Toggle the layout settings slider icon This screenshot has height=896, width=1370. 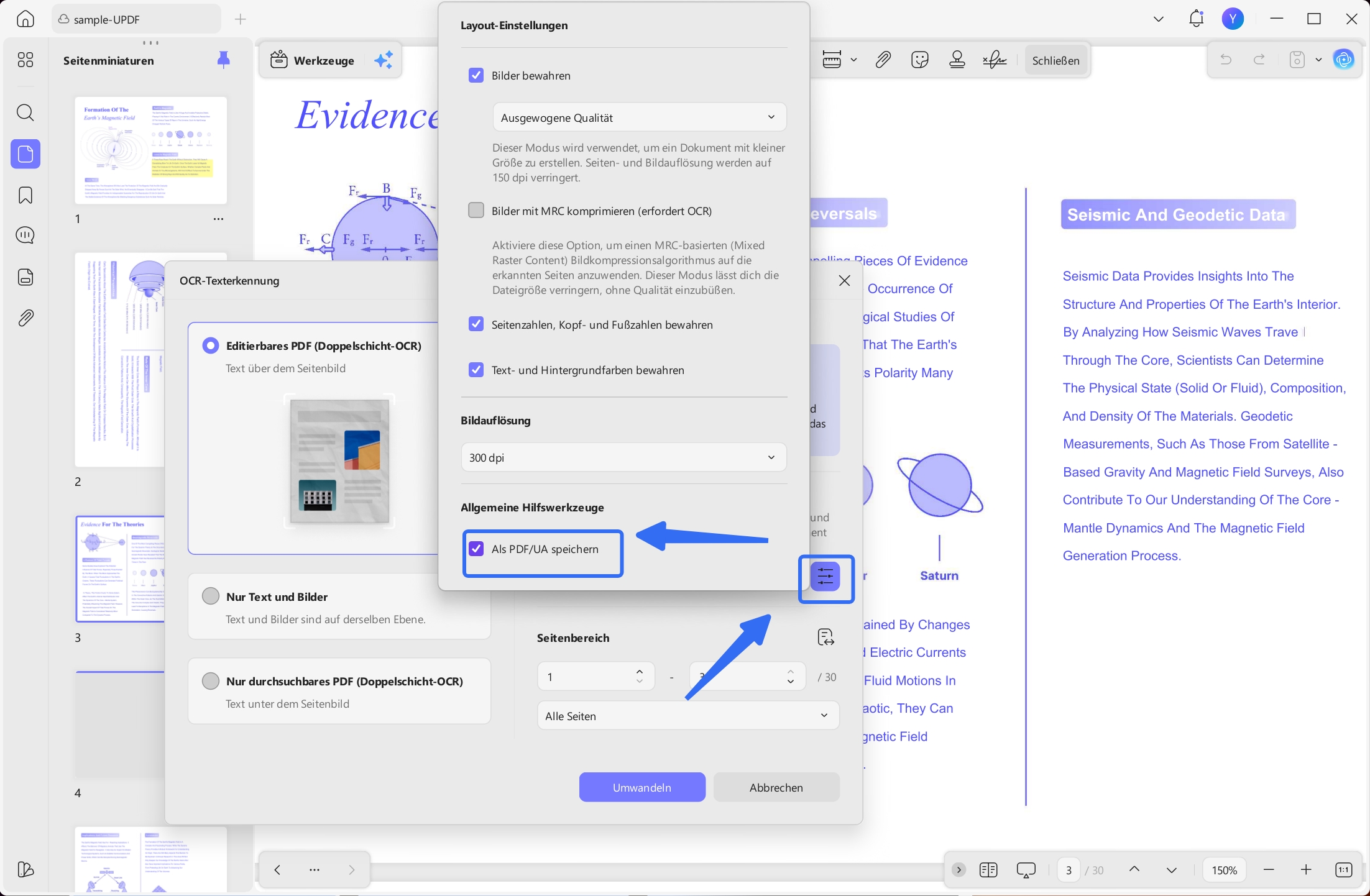825,577
